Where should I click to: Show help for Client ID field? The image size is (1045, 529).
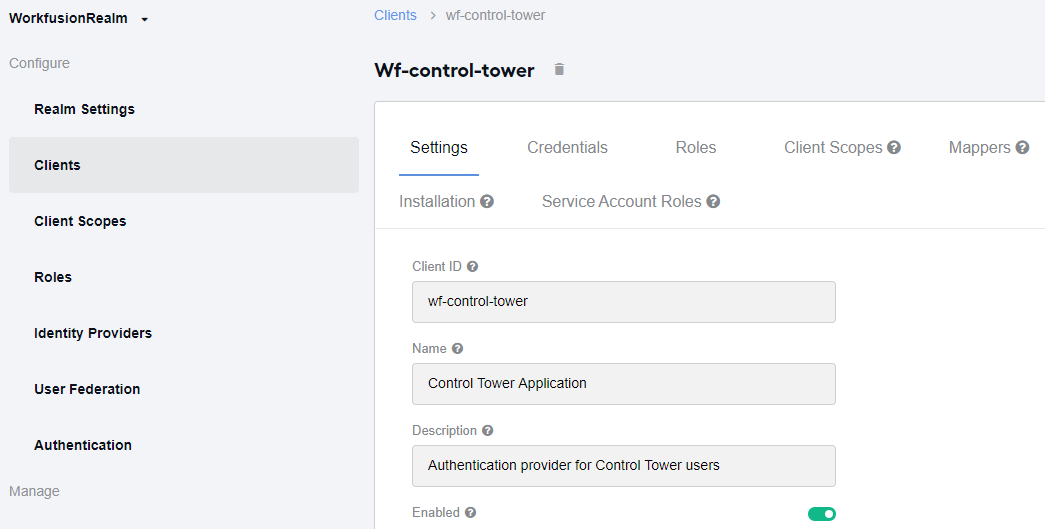pyautogui.click(x=473, y=266)
